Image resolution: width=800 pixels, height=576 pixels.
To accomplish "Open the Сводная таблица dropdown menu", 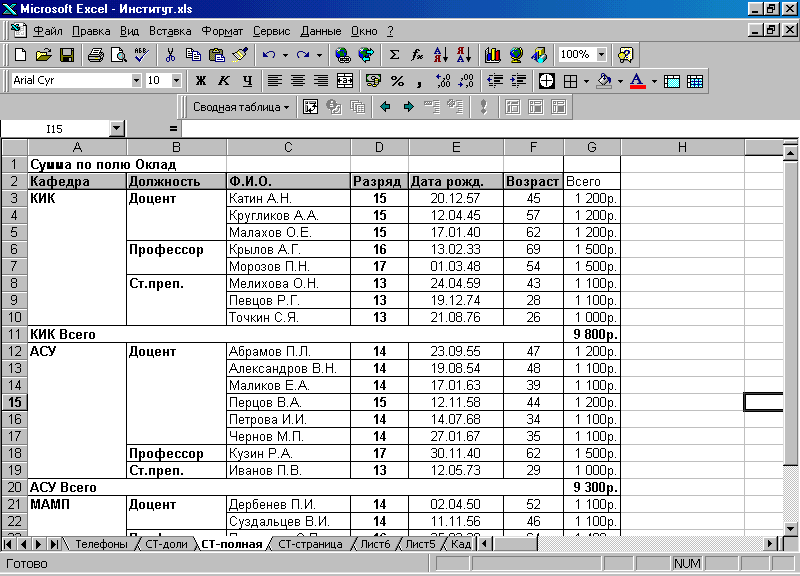I will point(241,107).
